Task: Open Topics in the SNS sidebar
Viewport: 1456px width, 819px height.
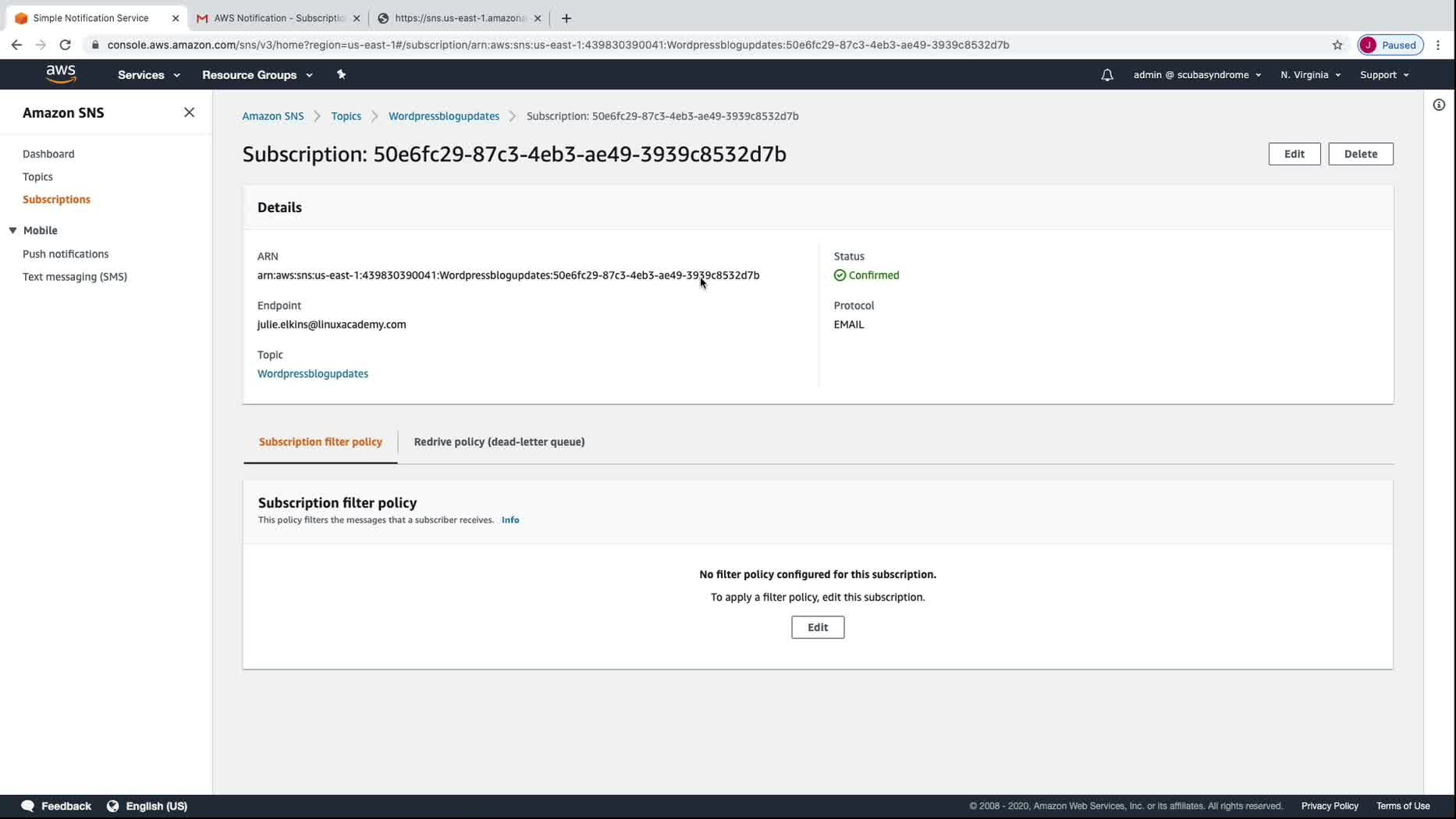Action: pyautogui.click(x=37, y=176)
